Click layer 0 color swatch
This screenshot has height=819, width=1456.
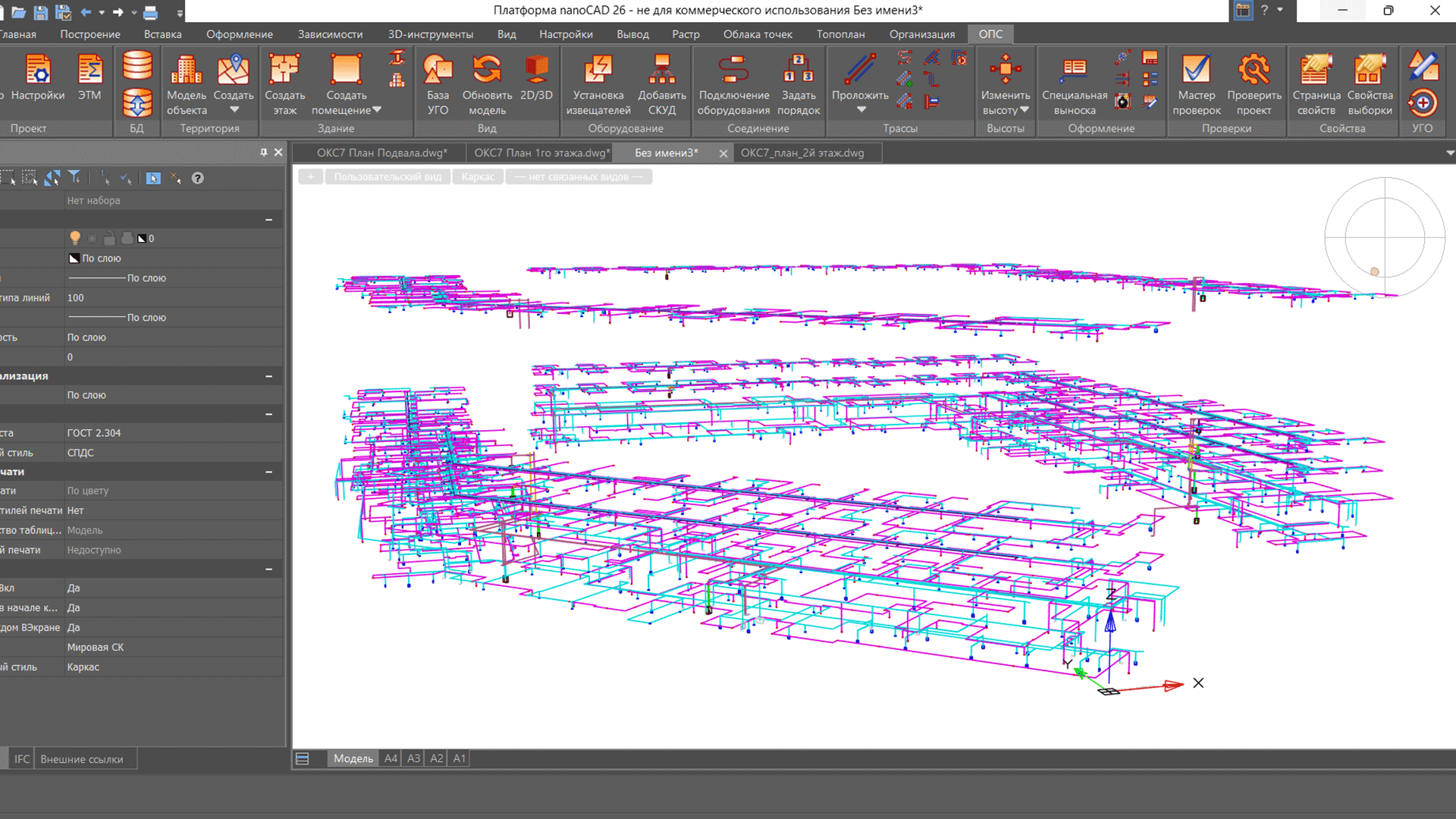coord(142,238)
